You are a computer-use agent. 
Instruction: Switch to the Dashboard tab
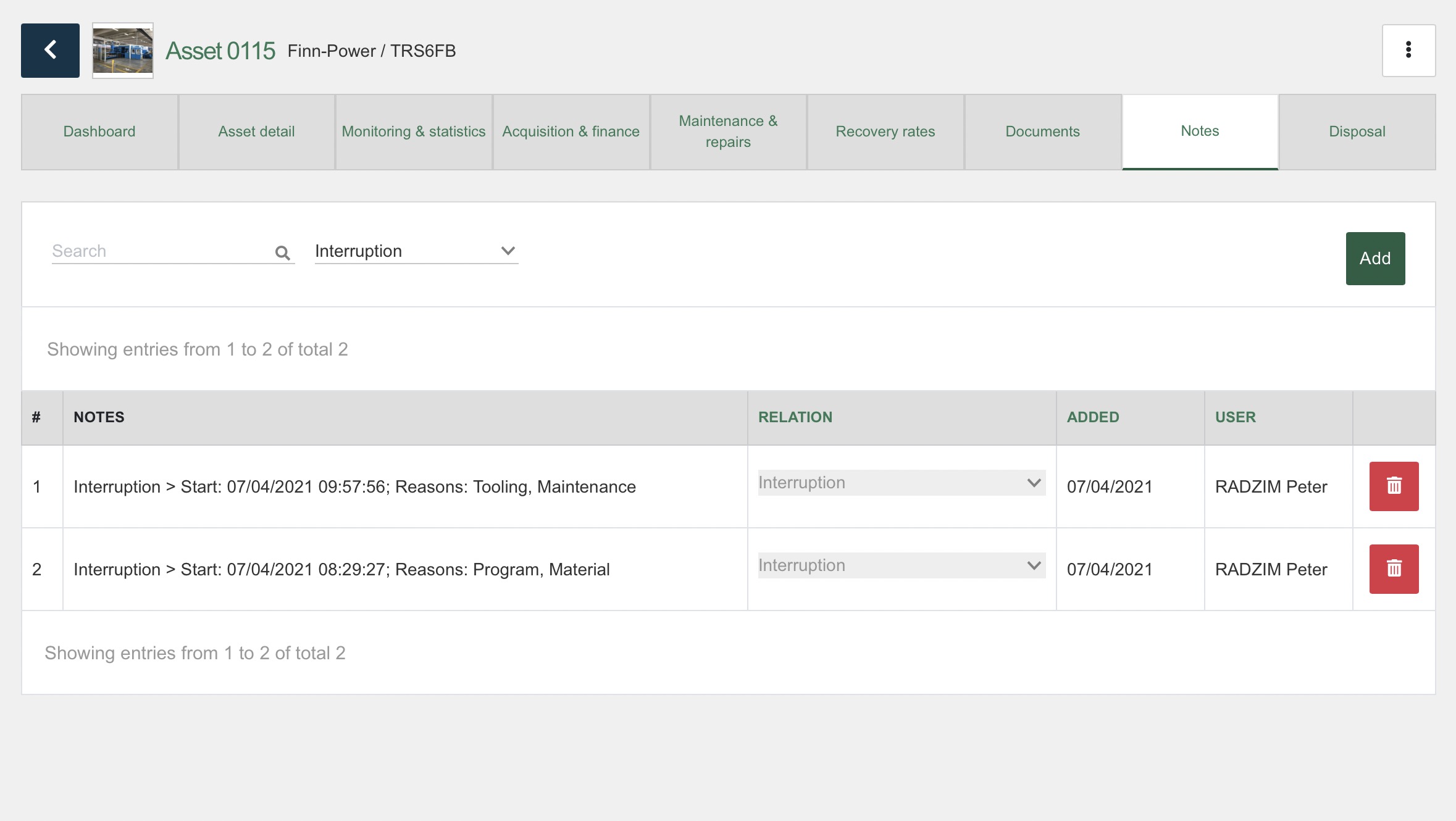99,131
